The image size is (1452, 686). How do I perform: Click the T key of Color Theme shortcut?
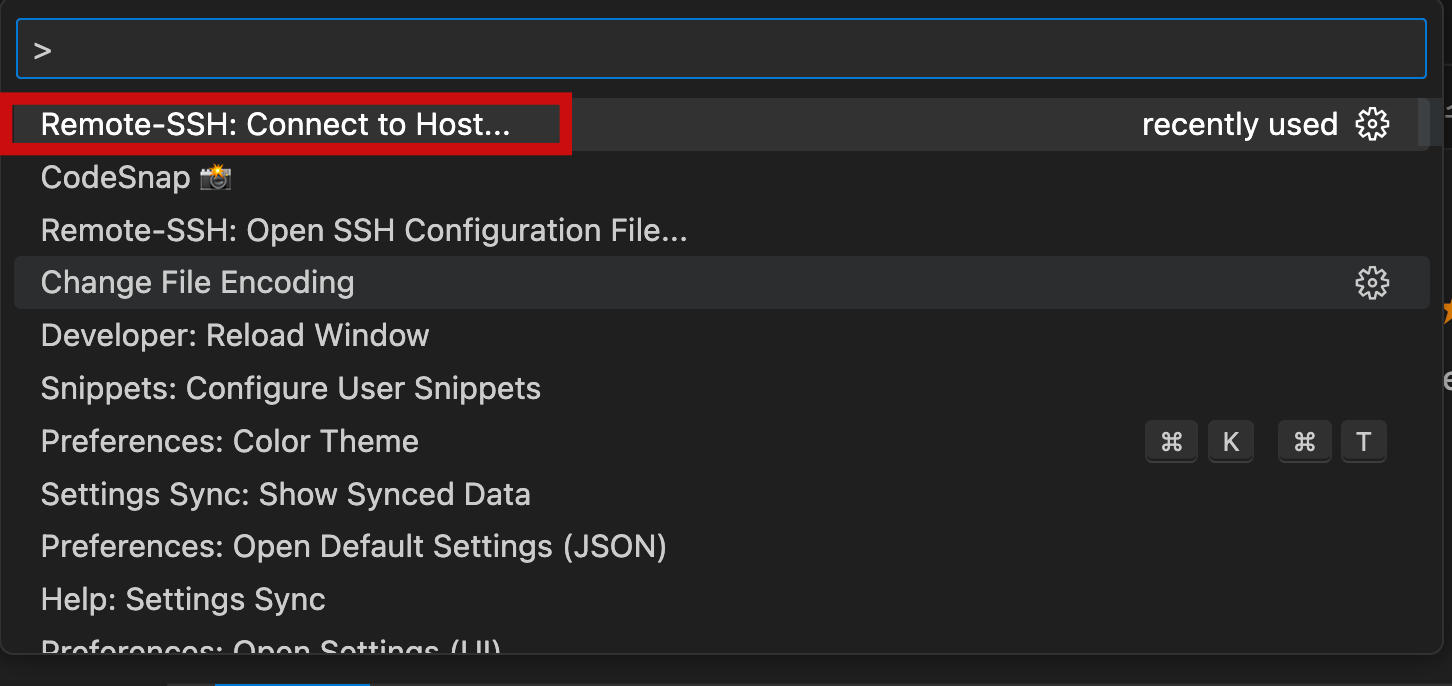pyautogui.click(x=1364, y=442)
